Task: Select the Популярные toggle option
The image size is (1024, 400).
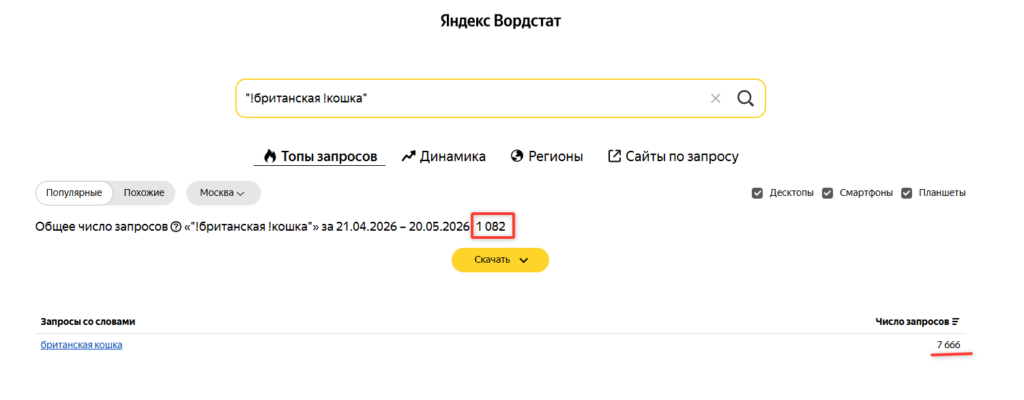Action: point(74,193)
